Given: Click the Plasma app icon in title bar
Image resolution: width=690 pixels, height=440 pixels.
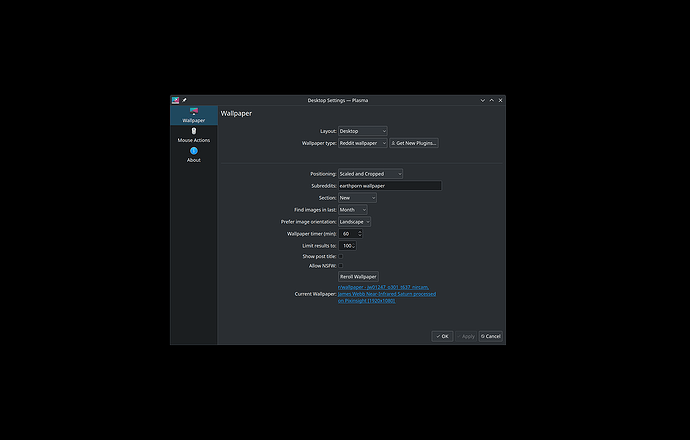Looking at the screenshot, I should [176, 100].
